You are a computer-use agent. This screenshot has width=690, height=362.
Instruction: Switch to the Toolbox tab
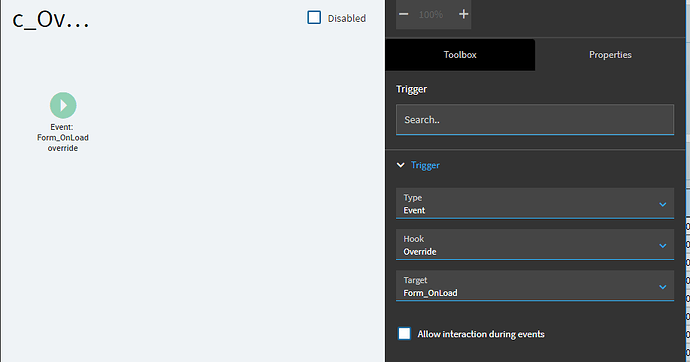(x=460, y=55)
